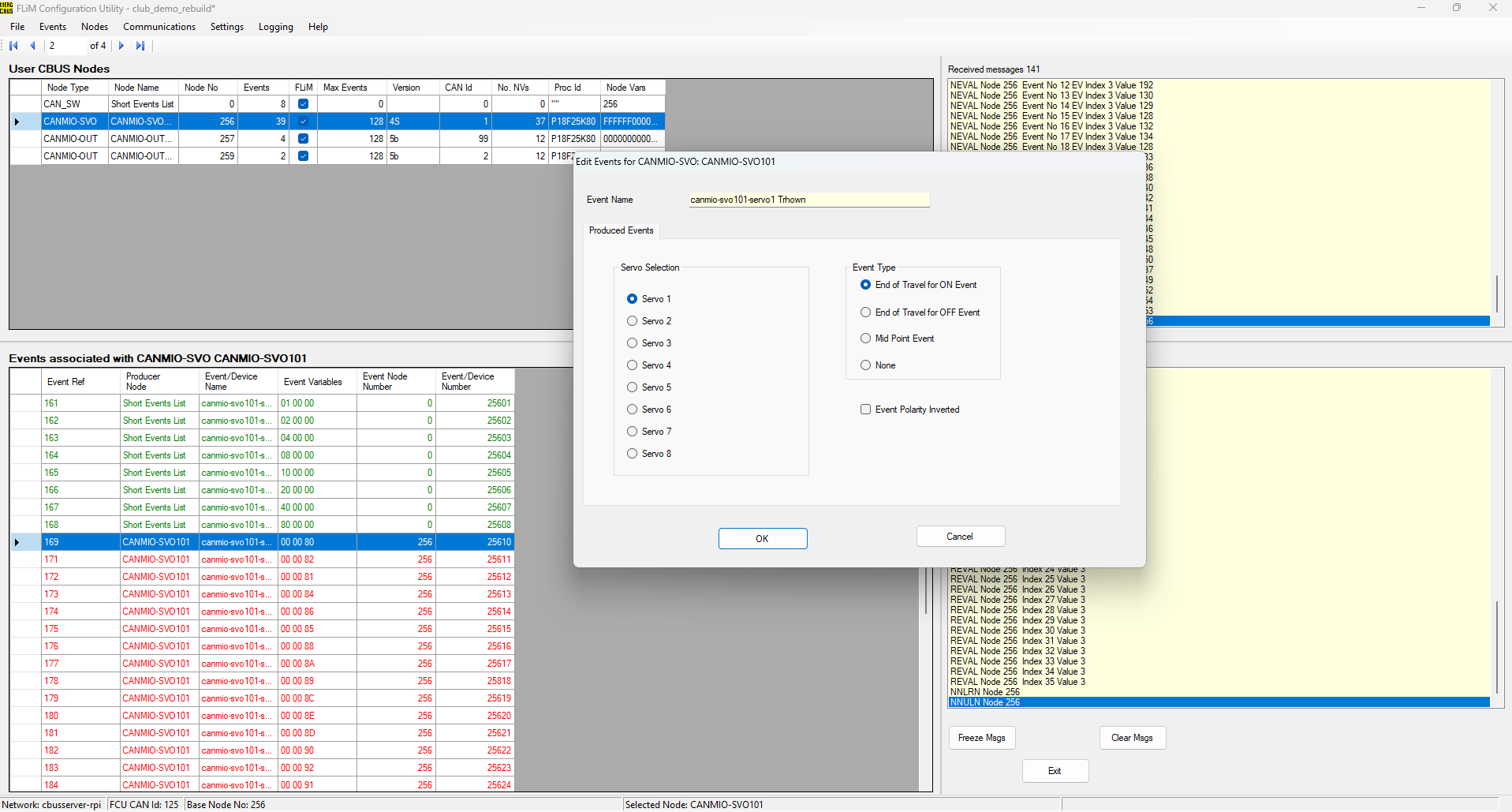The width and height of the screenshot is (1512, 812).
Task: Select Servo 5 radio button
Action: coord(632,387)
